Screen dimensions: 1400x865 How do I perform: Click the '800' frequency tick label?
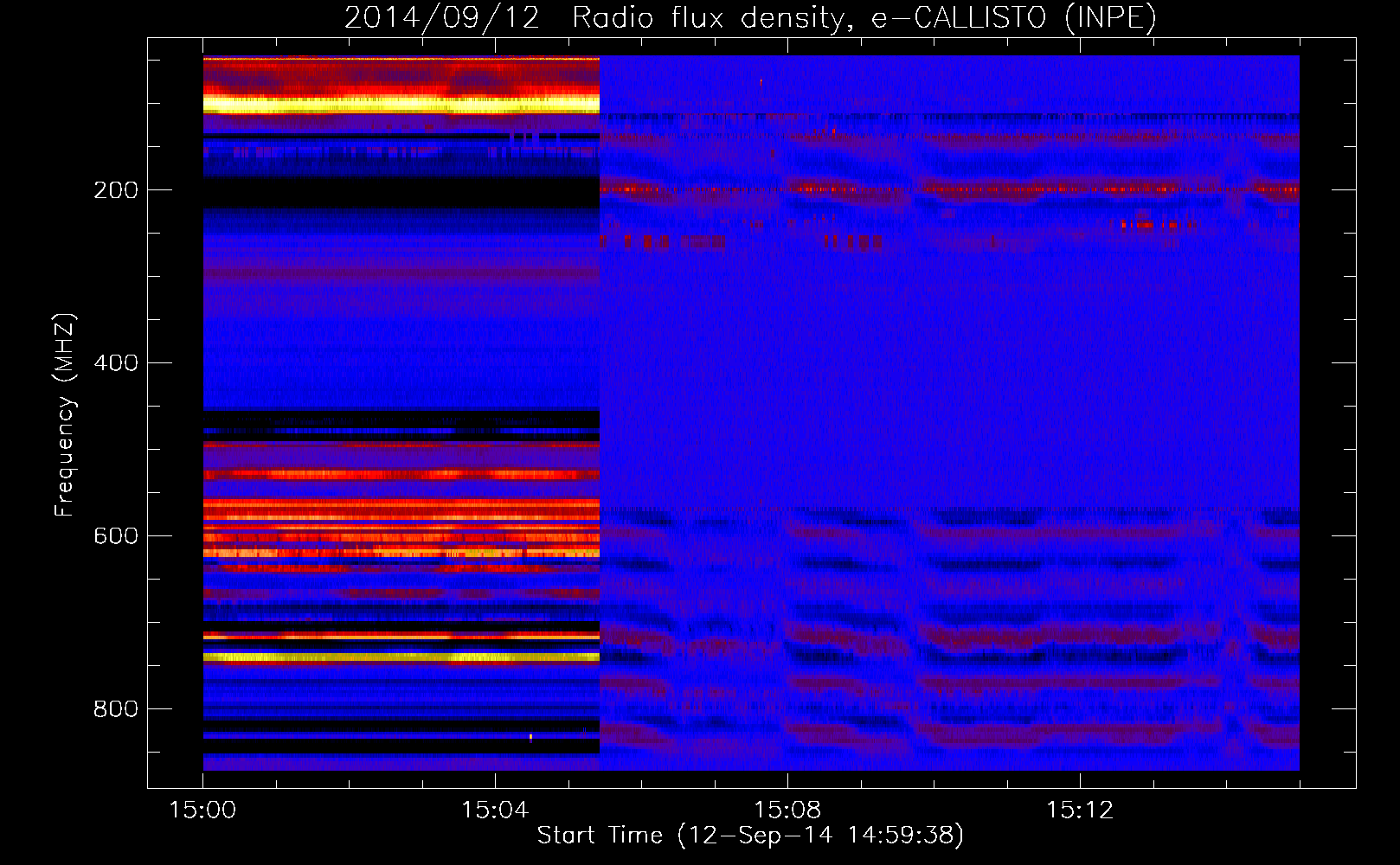click(116, 709)
